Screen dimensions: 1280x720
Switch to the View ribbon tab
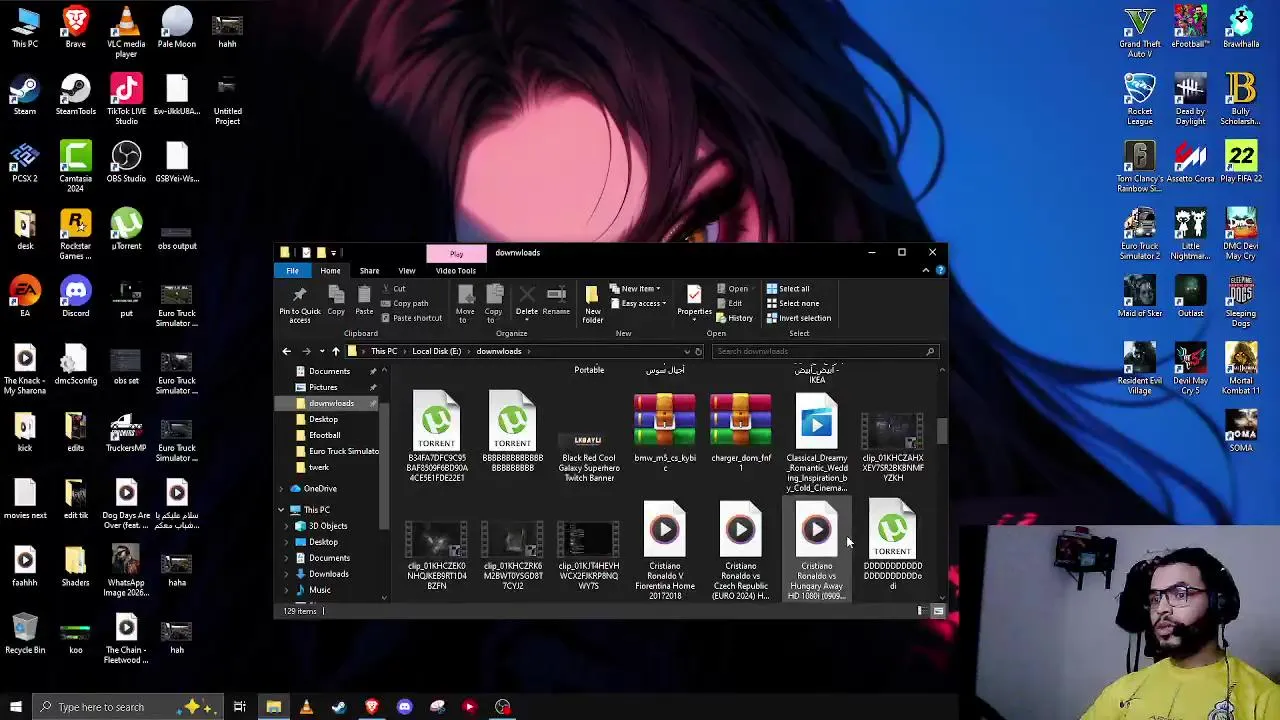point(407,271)
